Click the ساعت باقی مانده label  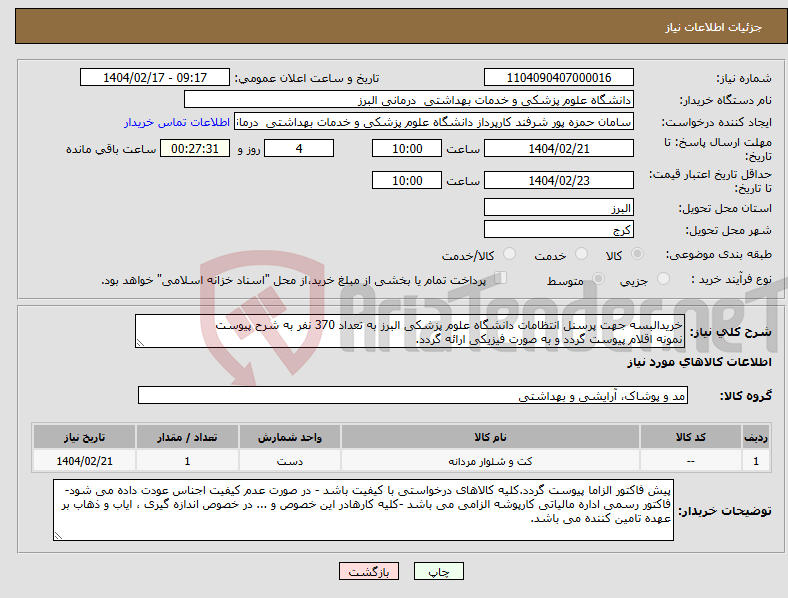(111, 149)
